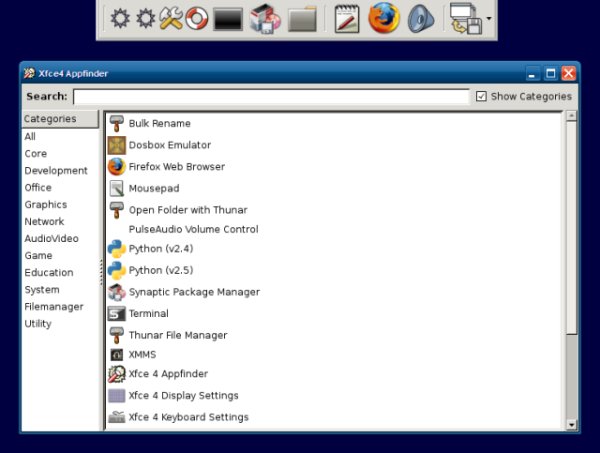Launch the notepad with pencil panel icon
Image resolution: width=600 pixels, height=453 pixels.
[347, 18]
